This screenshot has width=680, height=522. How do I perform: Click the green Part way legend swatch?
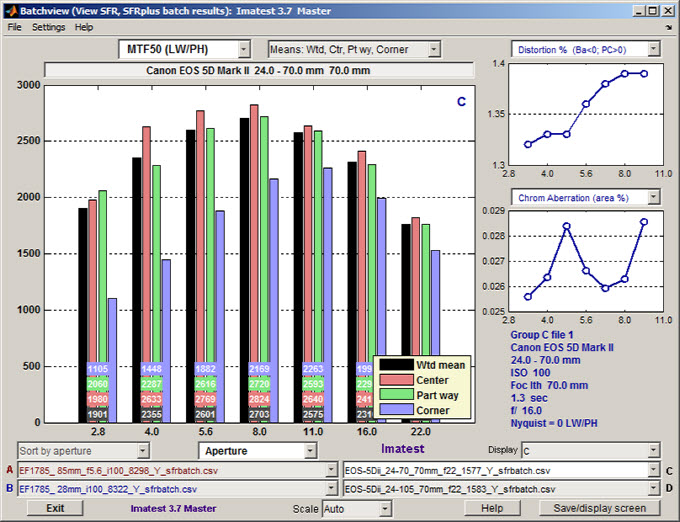tap(396, 395)
